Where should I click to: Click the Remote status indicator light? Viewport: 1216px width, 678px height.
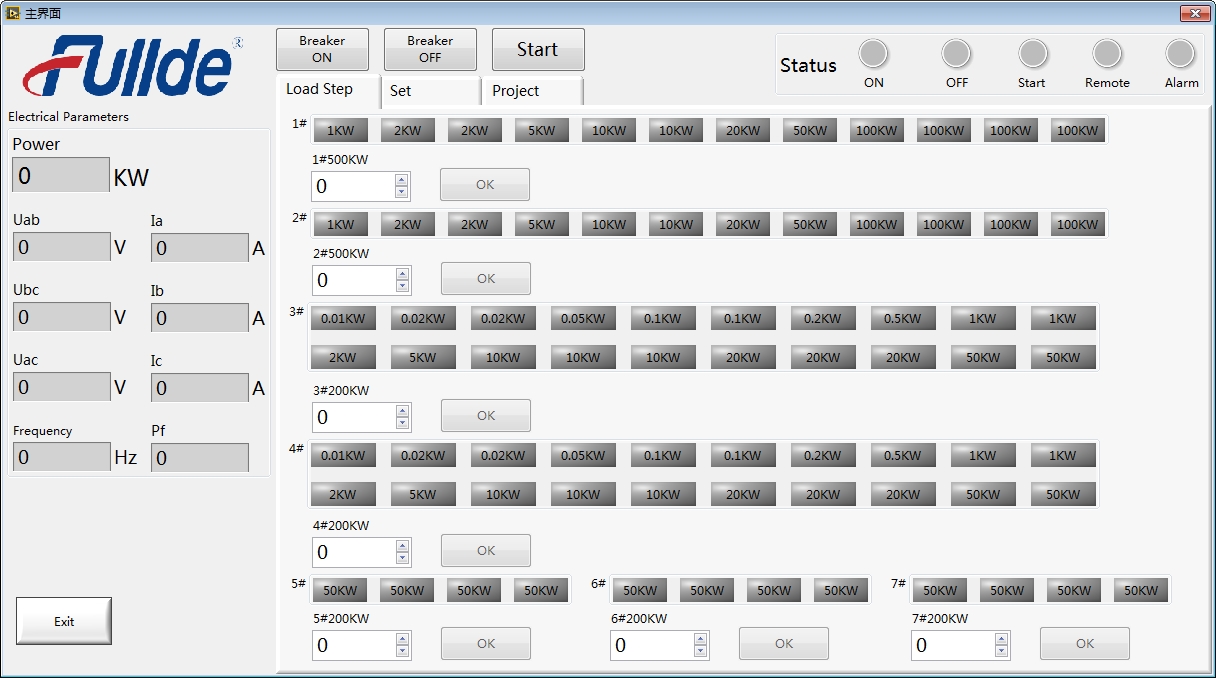click(1107, 53)
